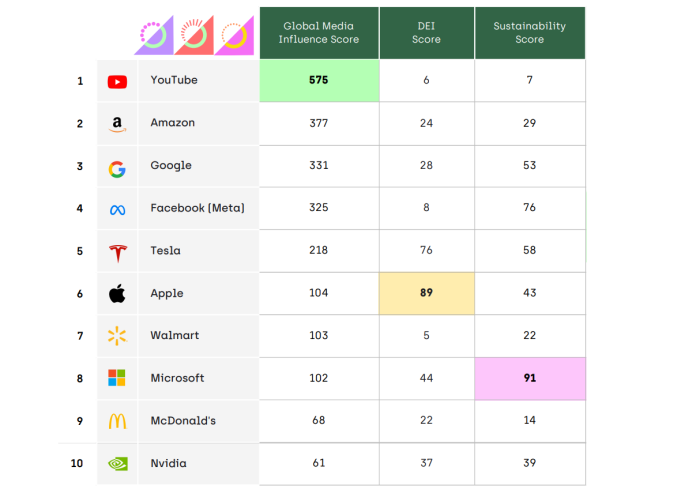Select the Apple logo icon
Image resolution: width=696 pixels, height=493 pixels.
117,294
